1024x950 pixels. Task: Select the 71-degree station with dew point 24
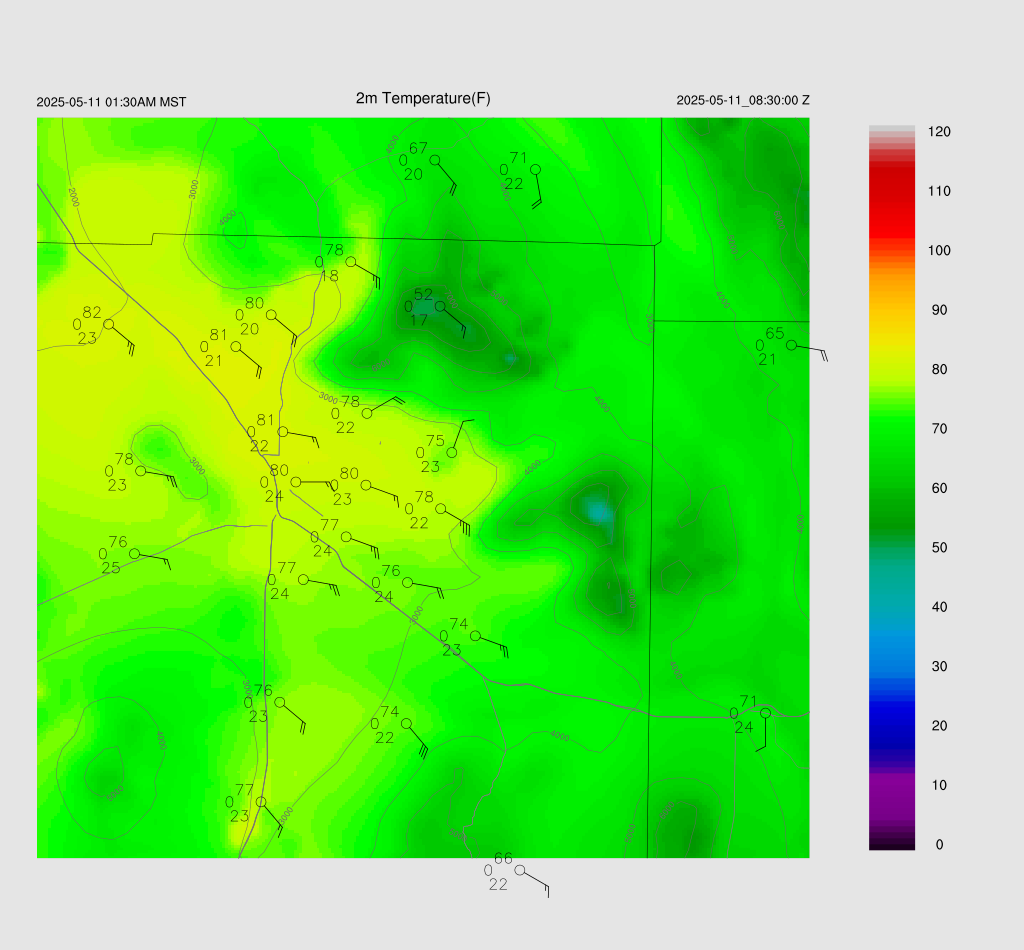pyautogui.click(x=765, y=714)
